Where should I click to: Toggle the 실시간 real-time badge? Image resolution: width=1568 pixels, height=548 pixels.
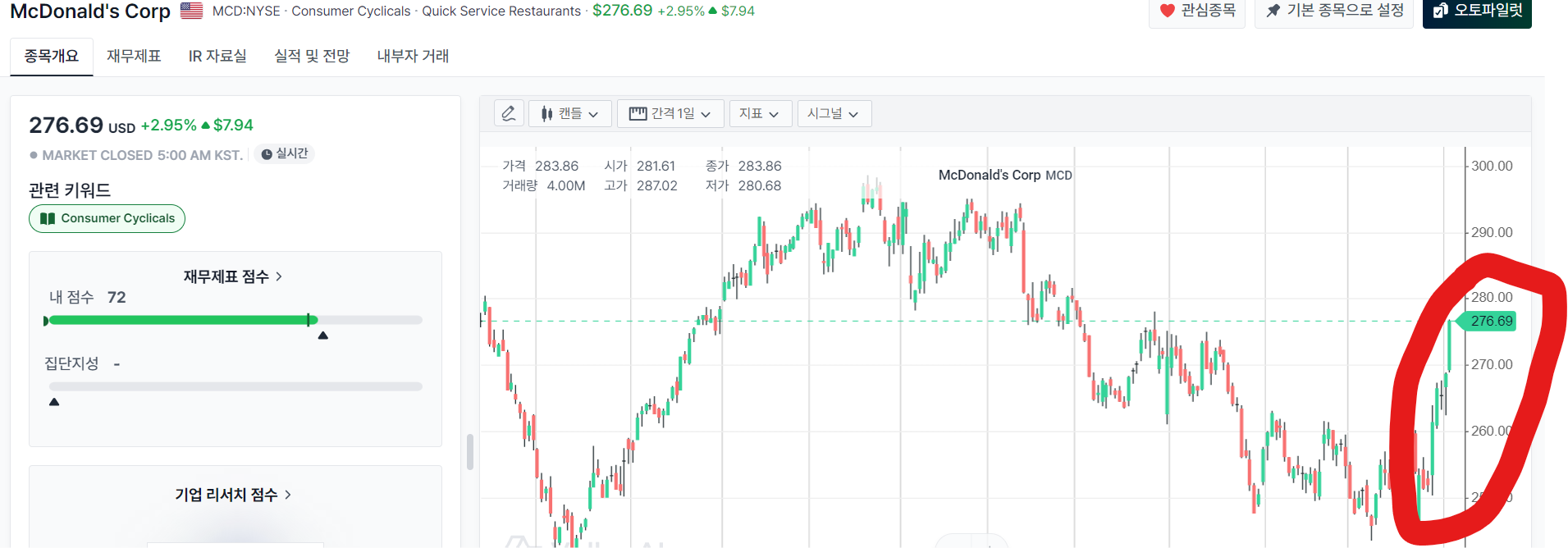pyautogui.click(x=284, y=153)
